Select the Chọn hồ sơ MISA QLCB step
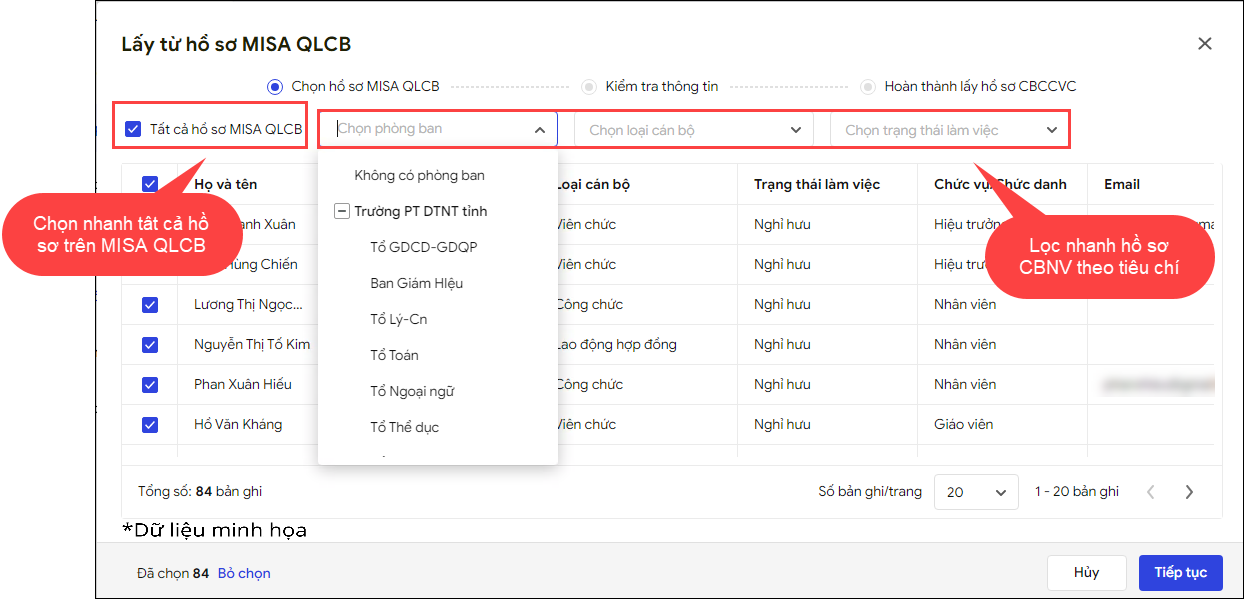1244x599 pixels. pyautogui.click(x=274, y=87)
